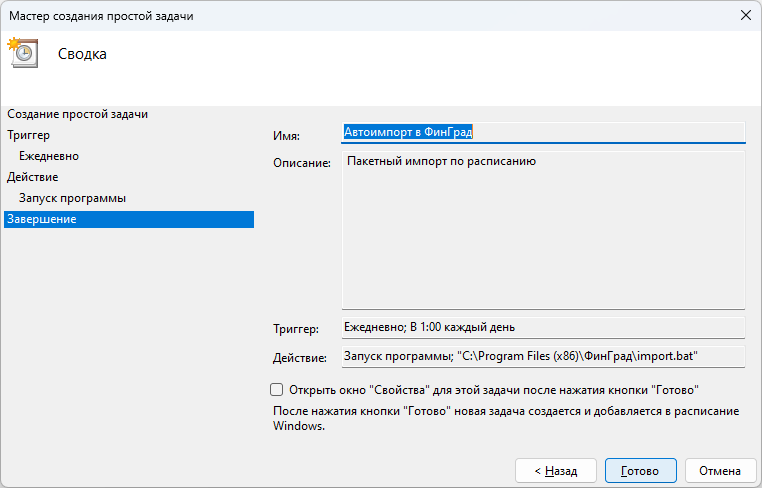Click the task wizard clock icon

coord(22,53)
